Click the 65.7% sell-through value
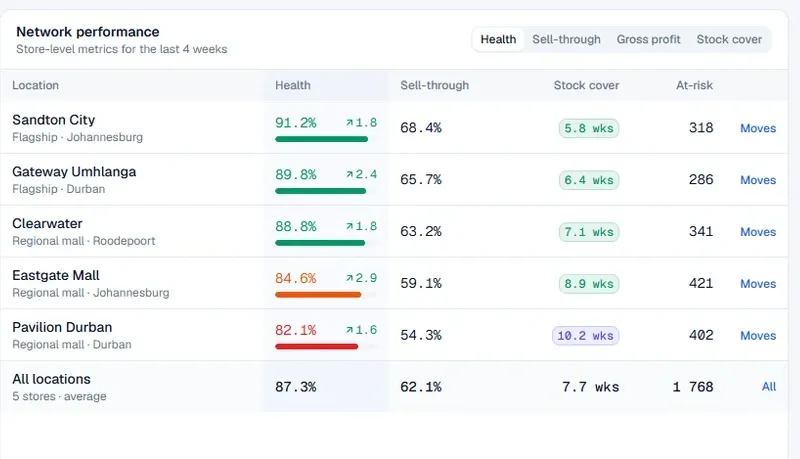This screenshot has height=459, width=800. click(x=420, y=180)
